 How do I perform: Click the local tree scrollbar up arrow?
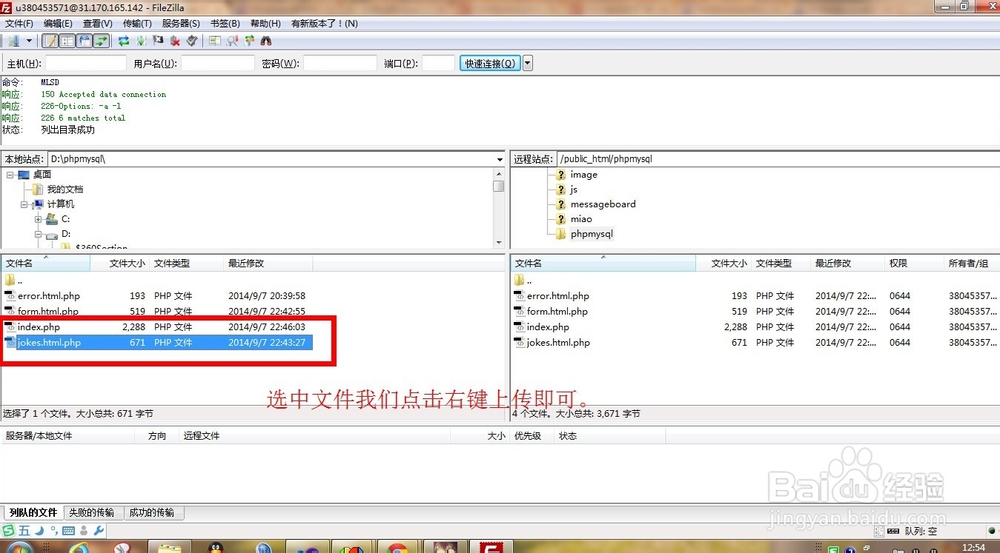pos(499,173)
